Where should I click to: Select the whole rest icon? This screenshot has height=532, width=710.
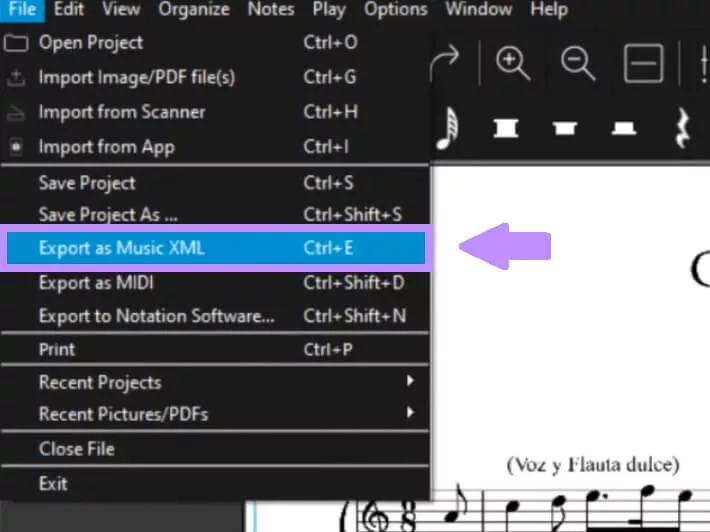click(x=565, y=128)
